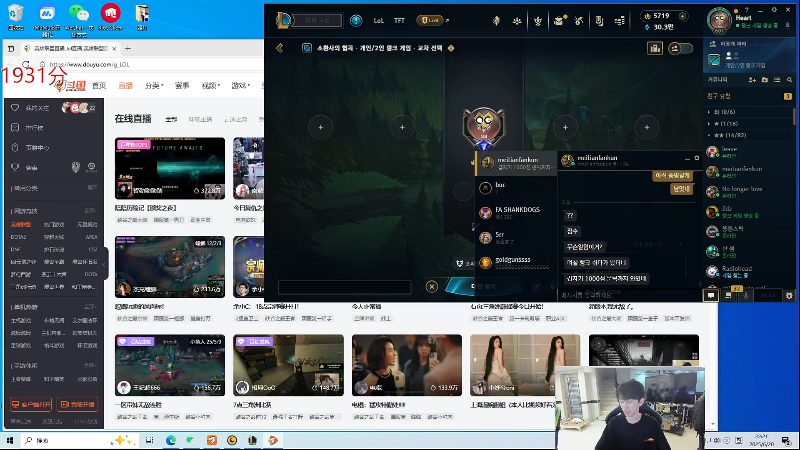Open the crossed-swords challenges icon

click(x=517, y=21)
